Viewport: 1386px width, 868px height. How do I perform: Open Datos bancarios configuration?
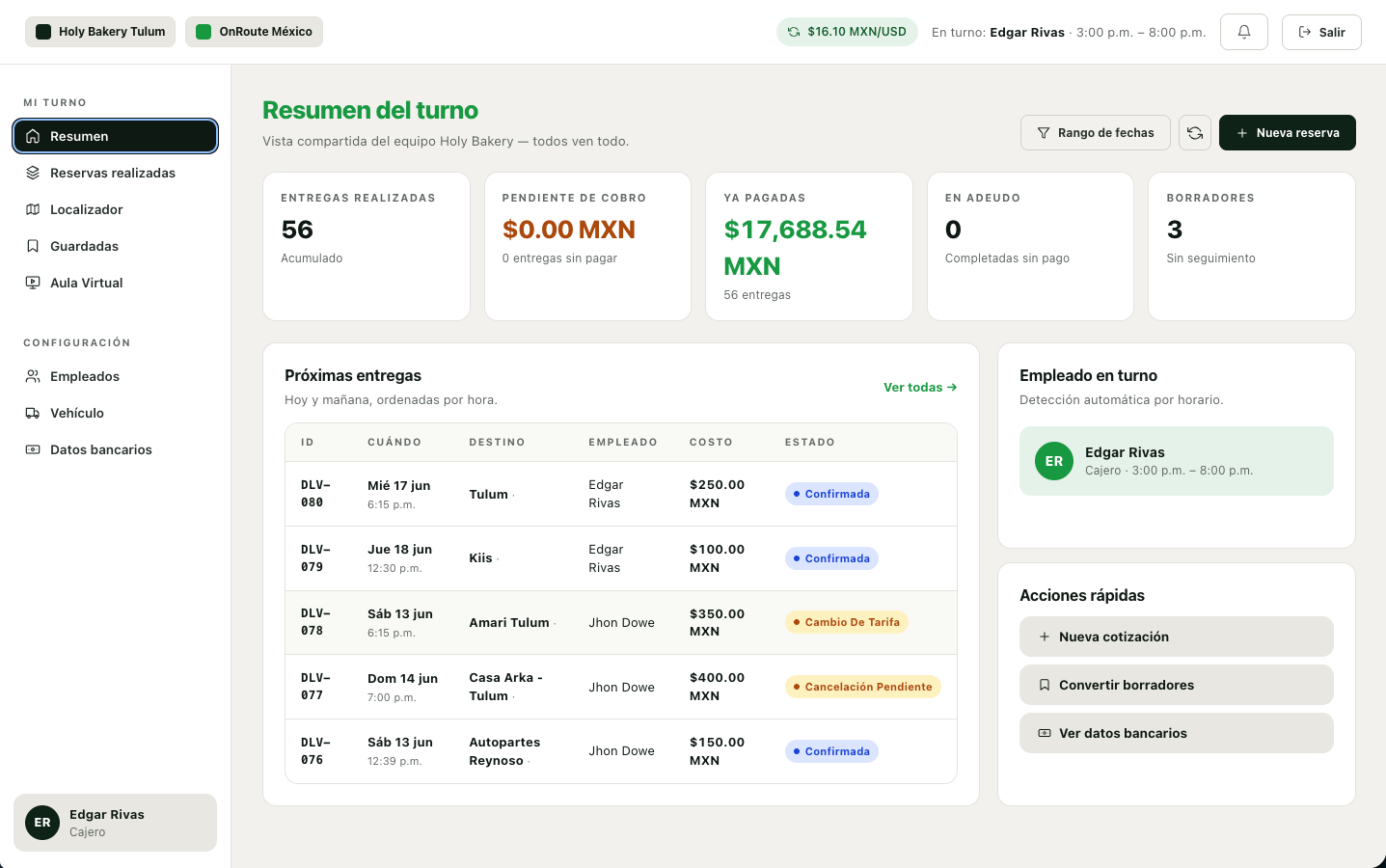point(115,449)
